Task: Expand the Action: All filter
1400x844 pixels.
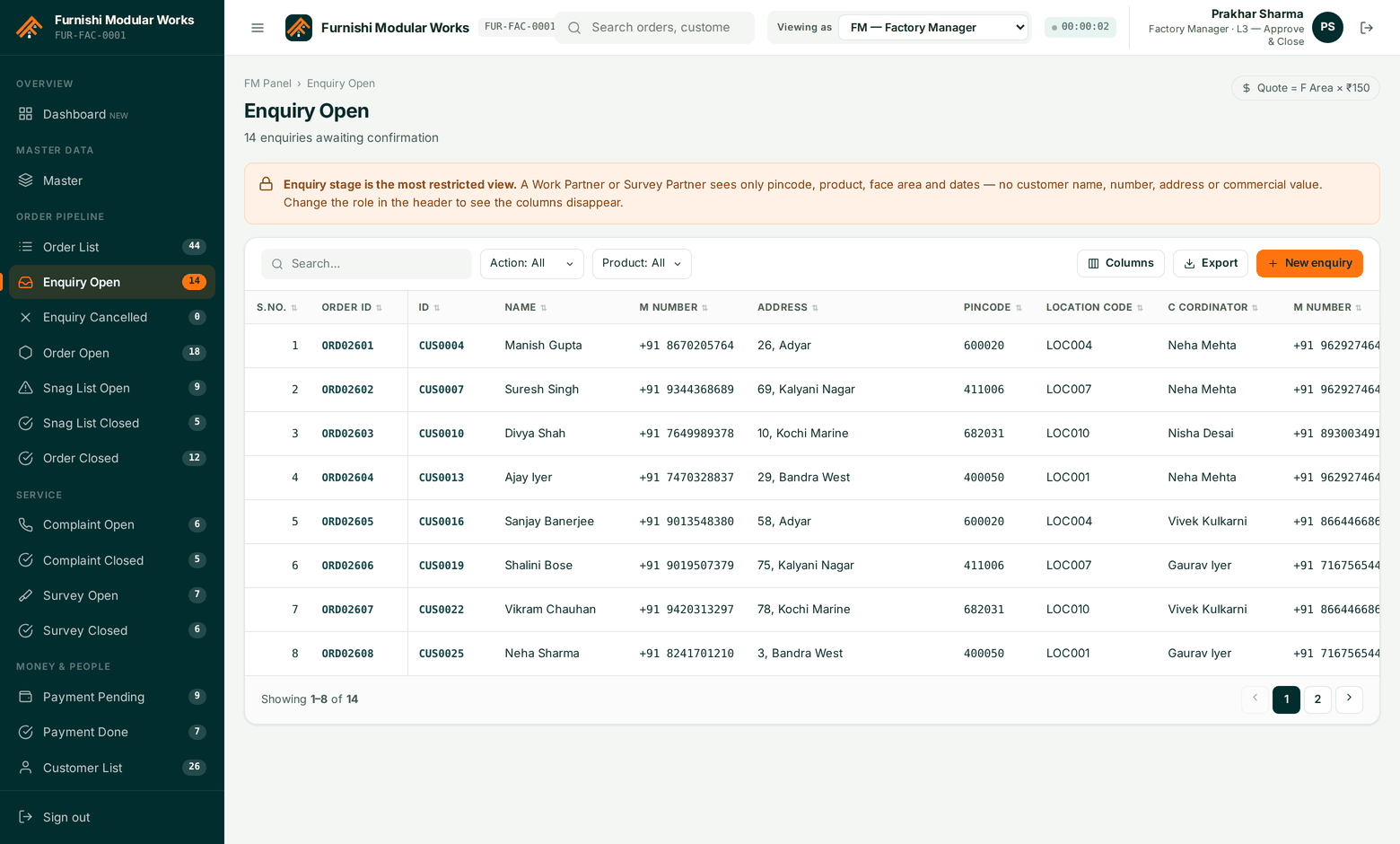Action: click(x=531, y=264)
